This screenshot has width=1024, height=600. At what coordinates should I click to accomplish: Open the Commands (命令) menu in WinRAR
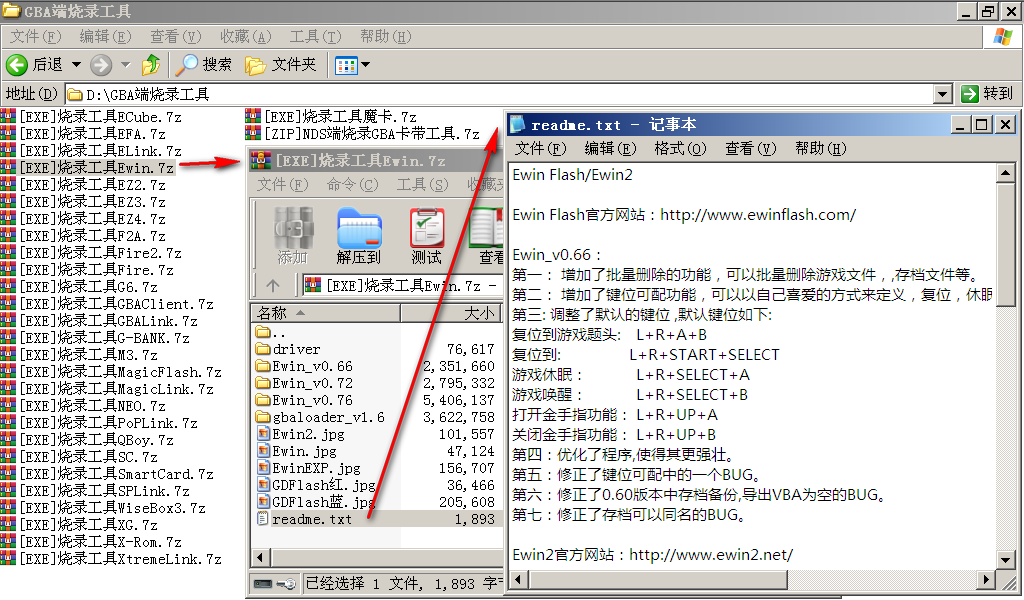point(353,185)
